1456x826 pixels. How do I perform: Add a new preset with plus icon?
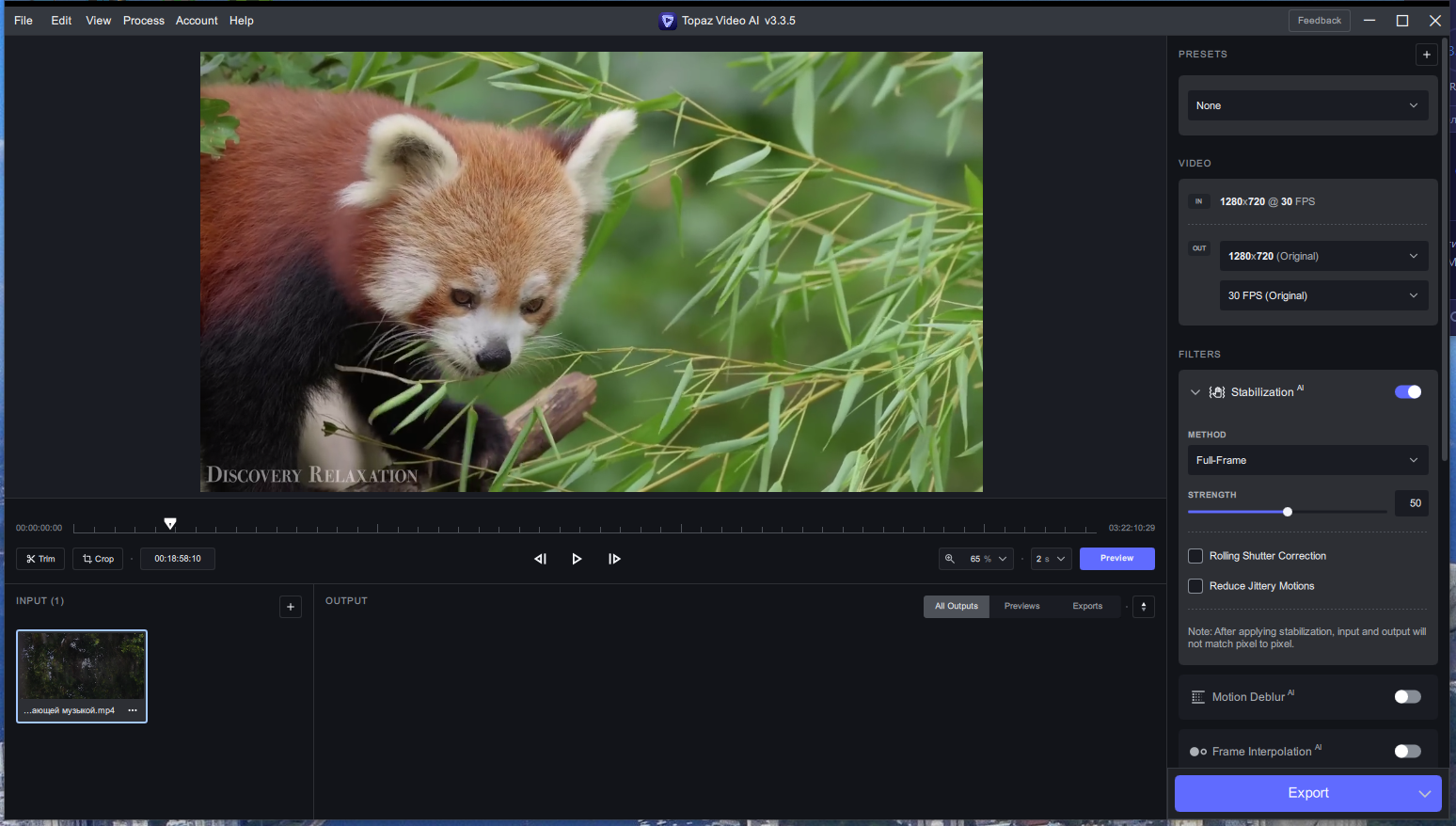(x=1426, y=55)
